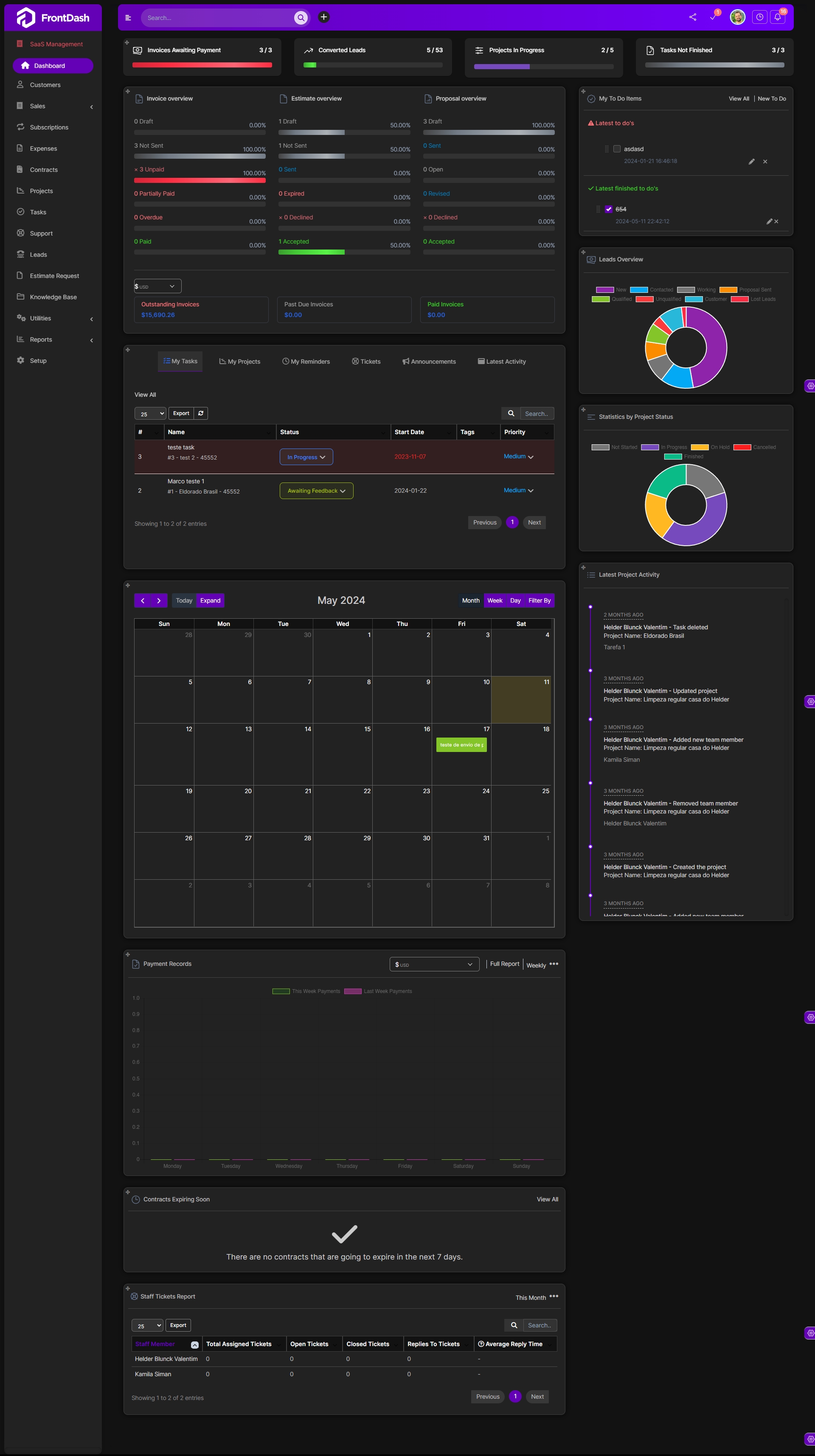Switch to the My Projects tab
This screenshot has width=815, height=1456.
tap(240, 361)
